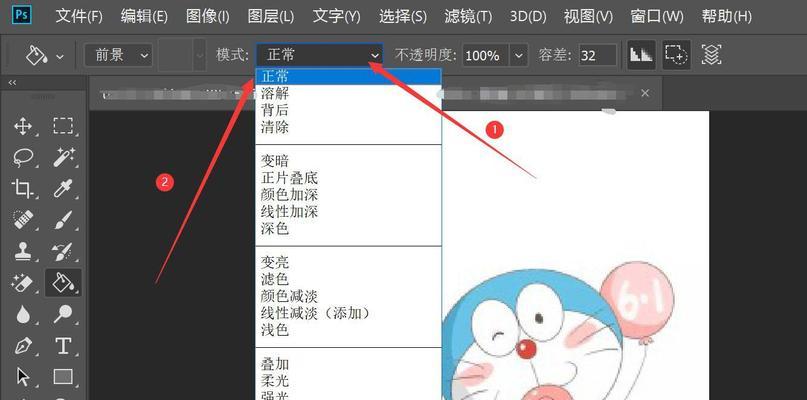Viewport: 807px width, 400px height.
Task: Open the 编辑(E) menu
Action: click(x=144, y=16)
